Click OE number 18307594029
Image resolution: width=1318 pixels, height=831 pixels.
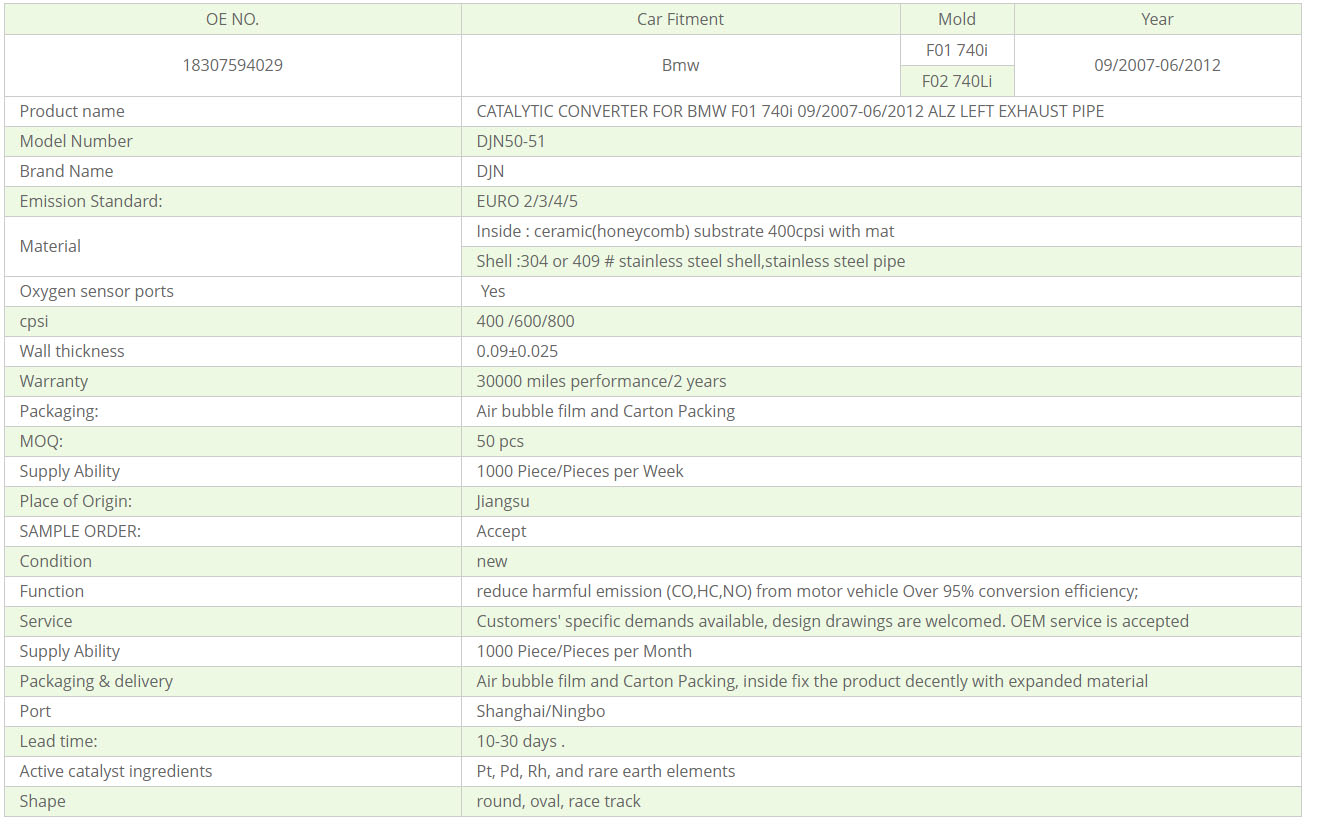coord(232,65)
